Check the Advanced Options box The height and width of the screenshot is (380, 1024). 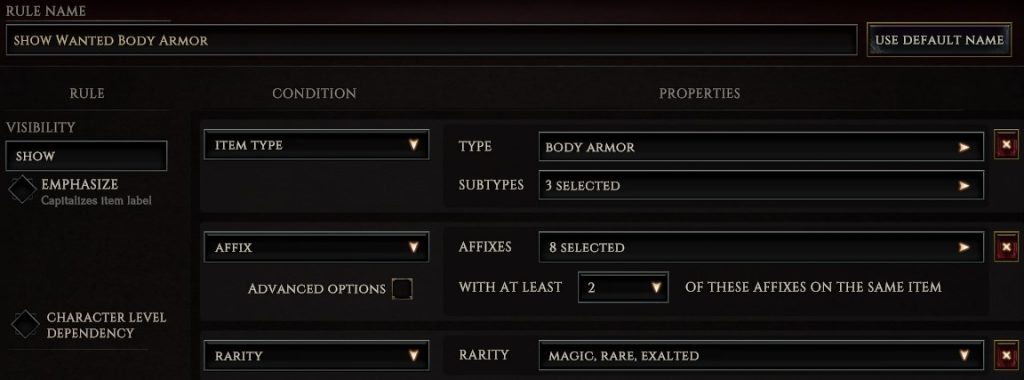tap(402, 289)
